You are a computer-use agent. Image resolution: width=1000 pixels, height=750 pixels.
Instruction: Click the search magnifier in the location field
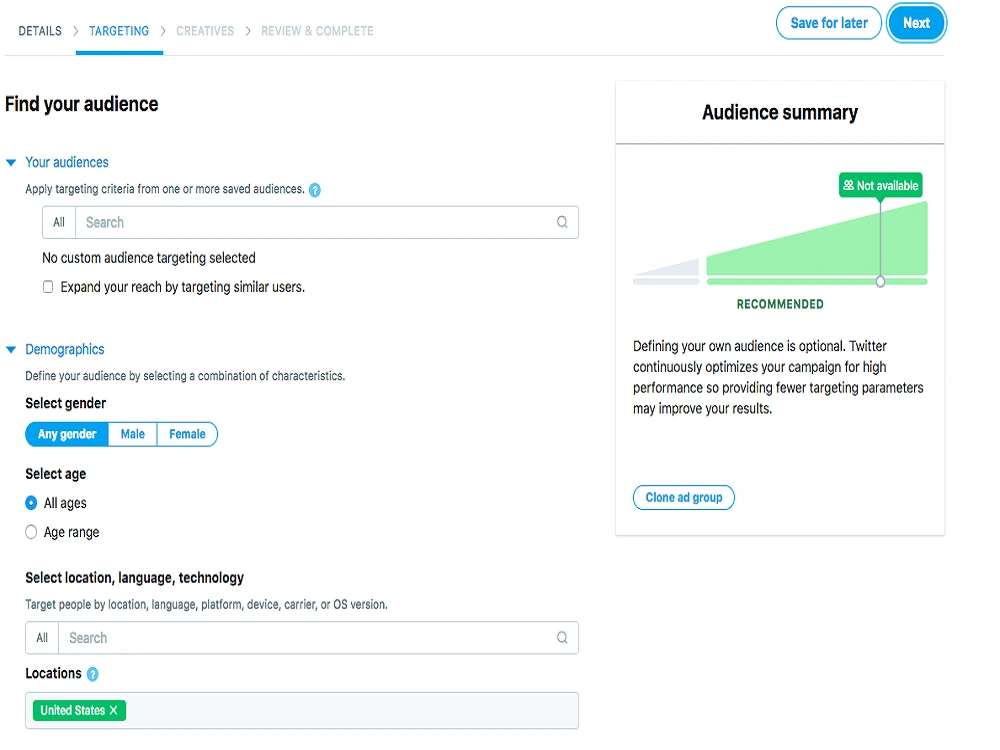(561, 637)
